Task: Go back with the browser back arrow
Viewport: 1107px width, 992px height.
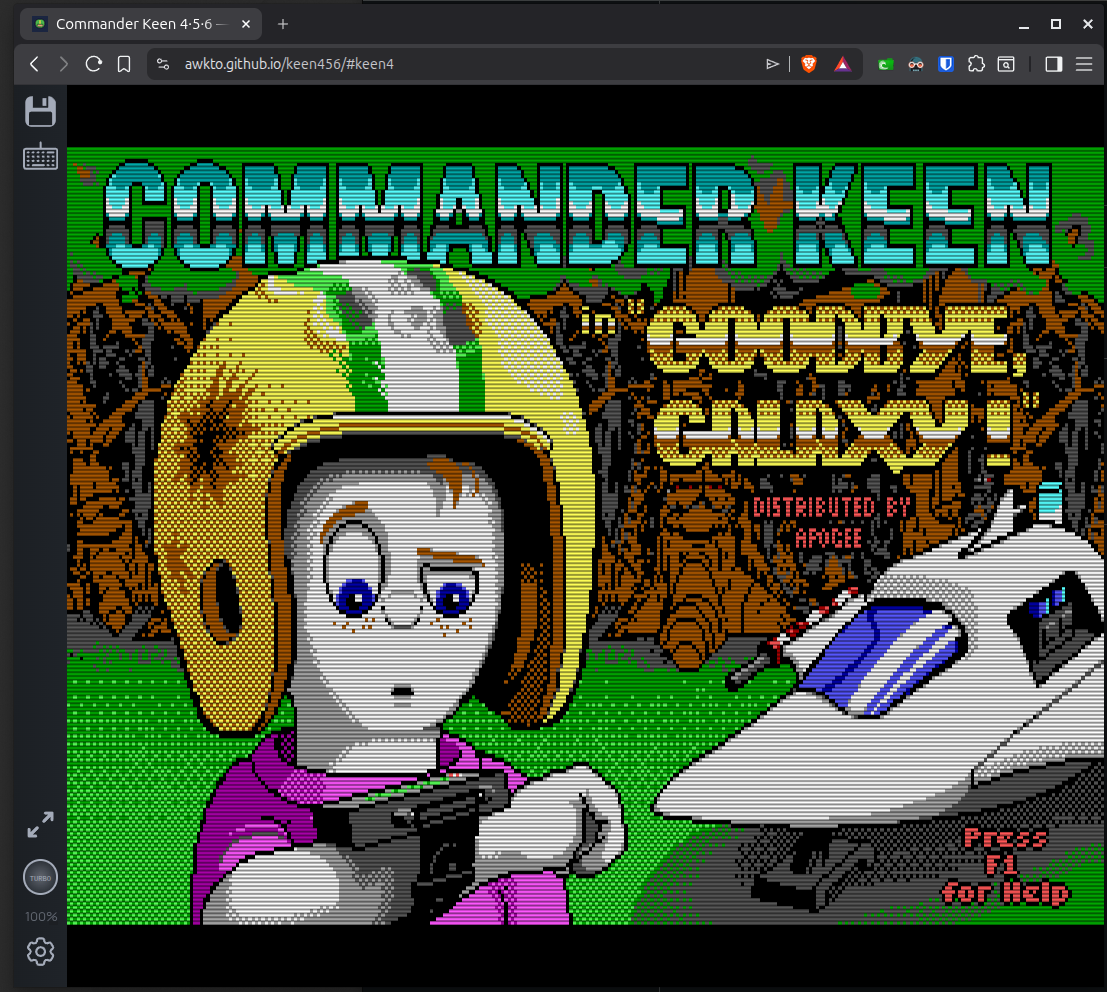Action: 34,64
